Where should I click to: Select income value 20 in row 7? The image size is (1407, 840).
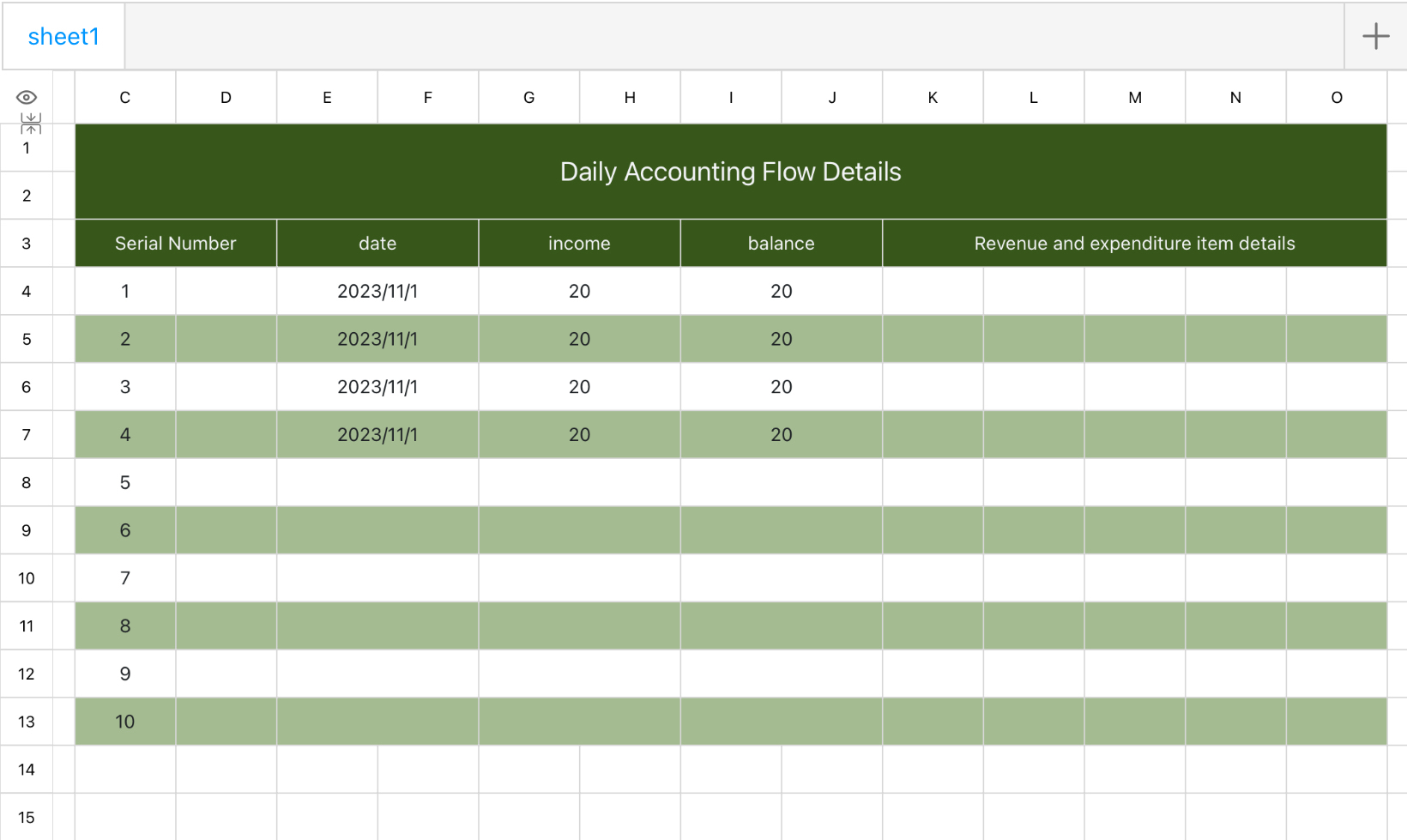580,435
